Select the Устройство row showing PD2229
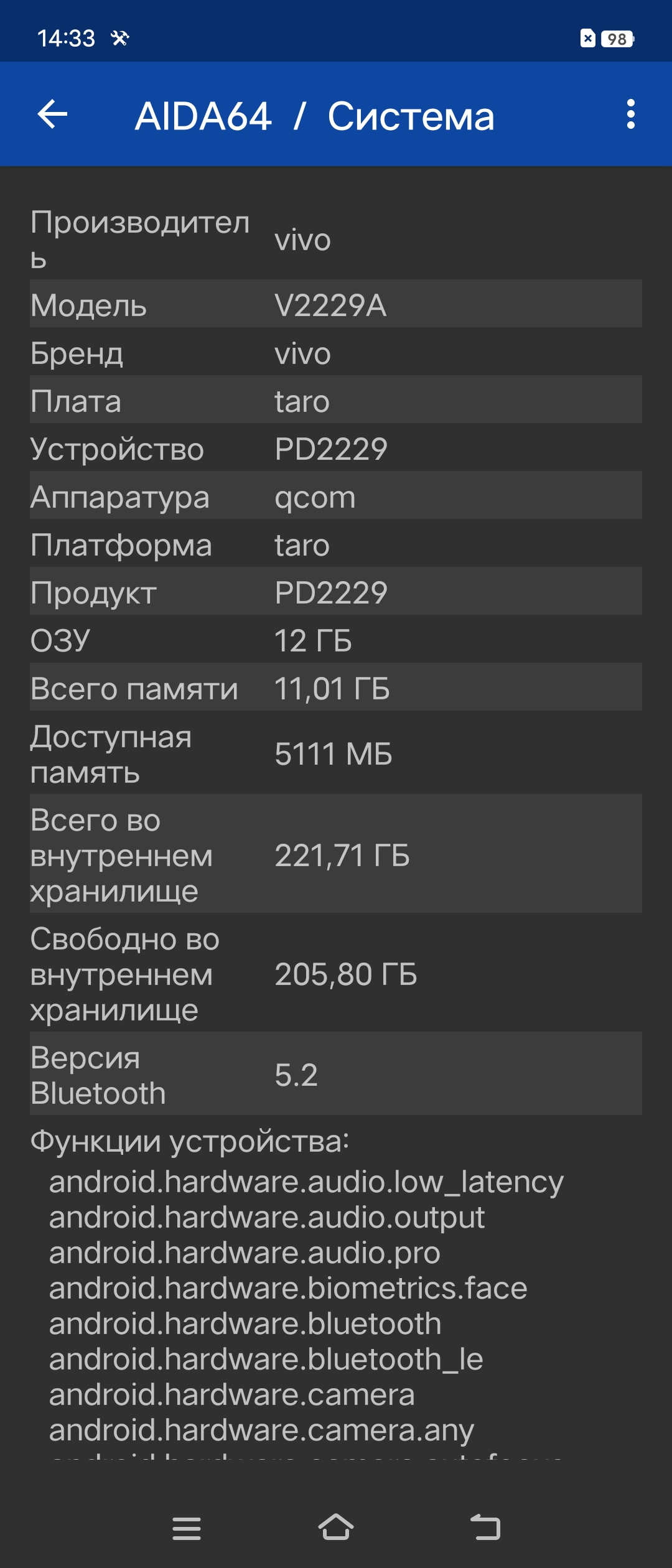This screenshot has height=1568, width=672. coord(336,449)
